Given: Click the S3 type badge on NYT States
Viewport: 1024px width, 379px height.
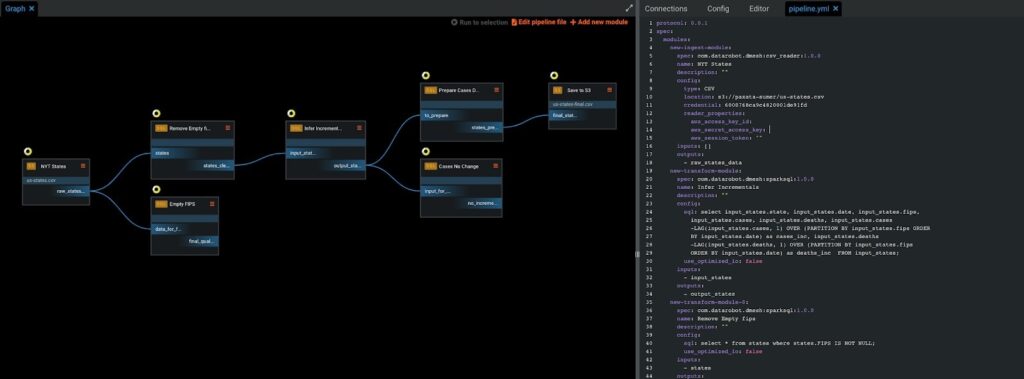Looking at the screenshot, I should (x=31, y=166).
